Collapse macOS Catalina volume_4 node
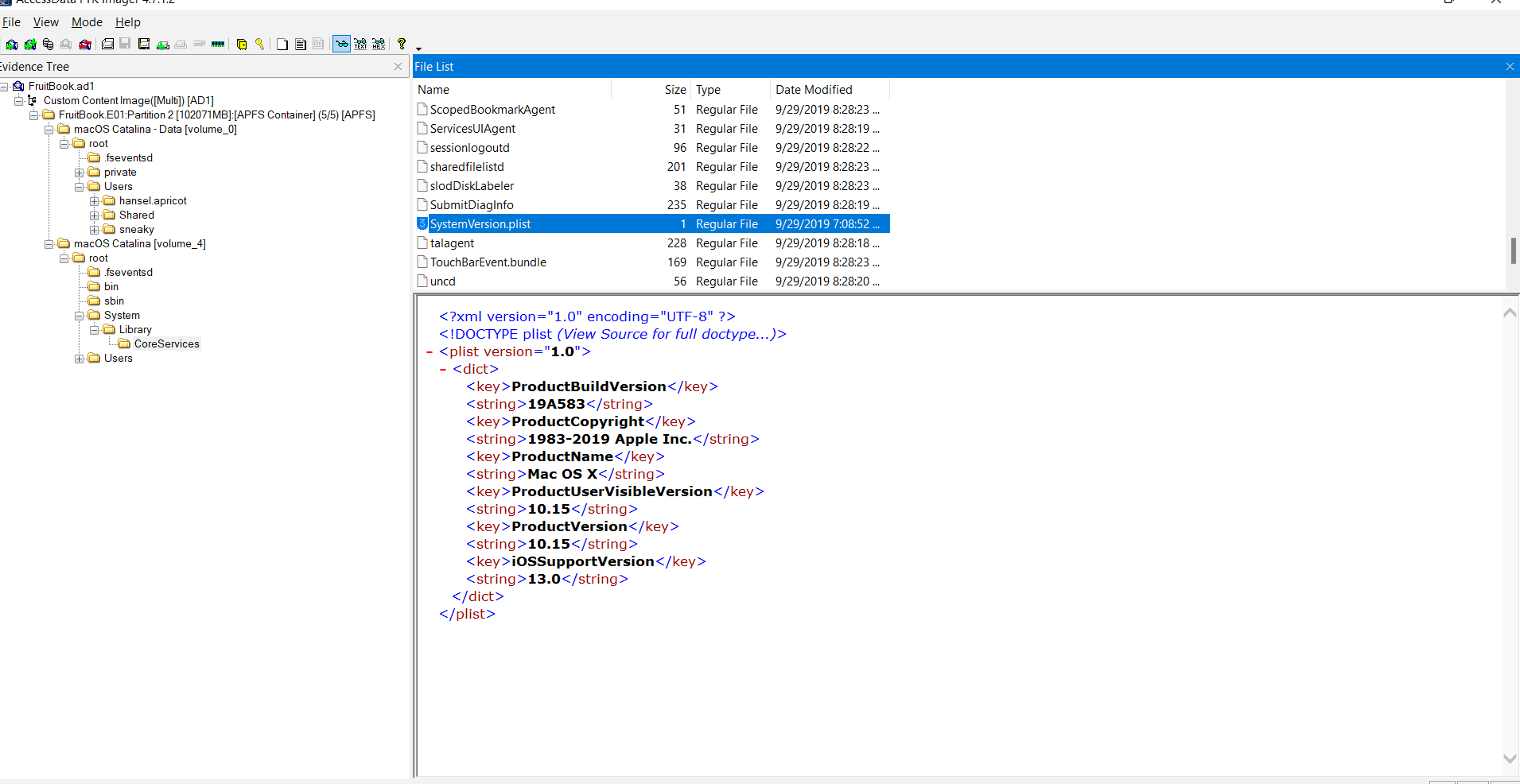Screen dimensions: 1520x784 49,243
